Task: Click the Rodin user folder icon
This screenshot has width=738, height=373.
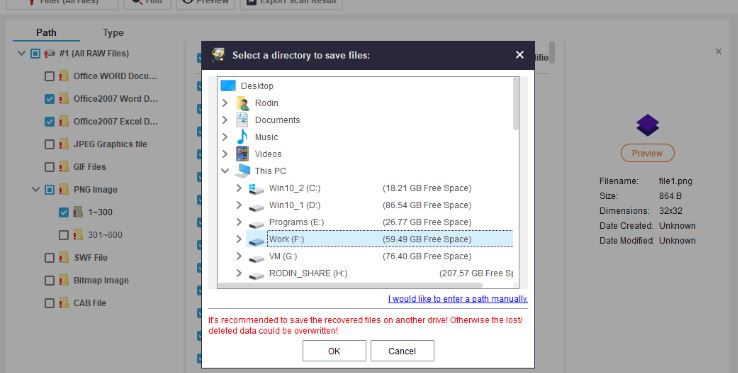Action: [242, 103]
